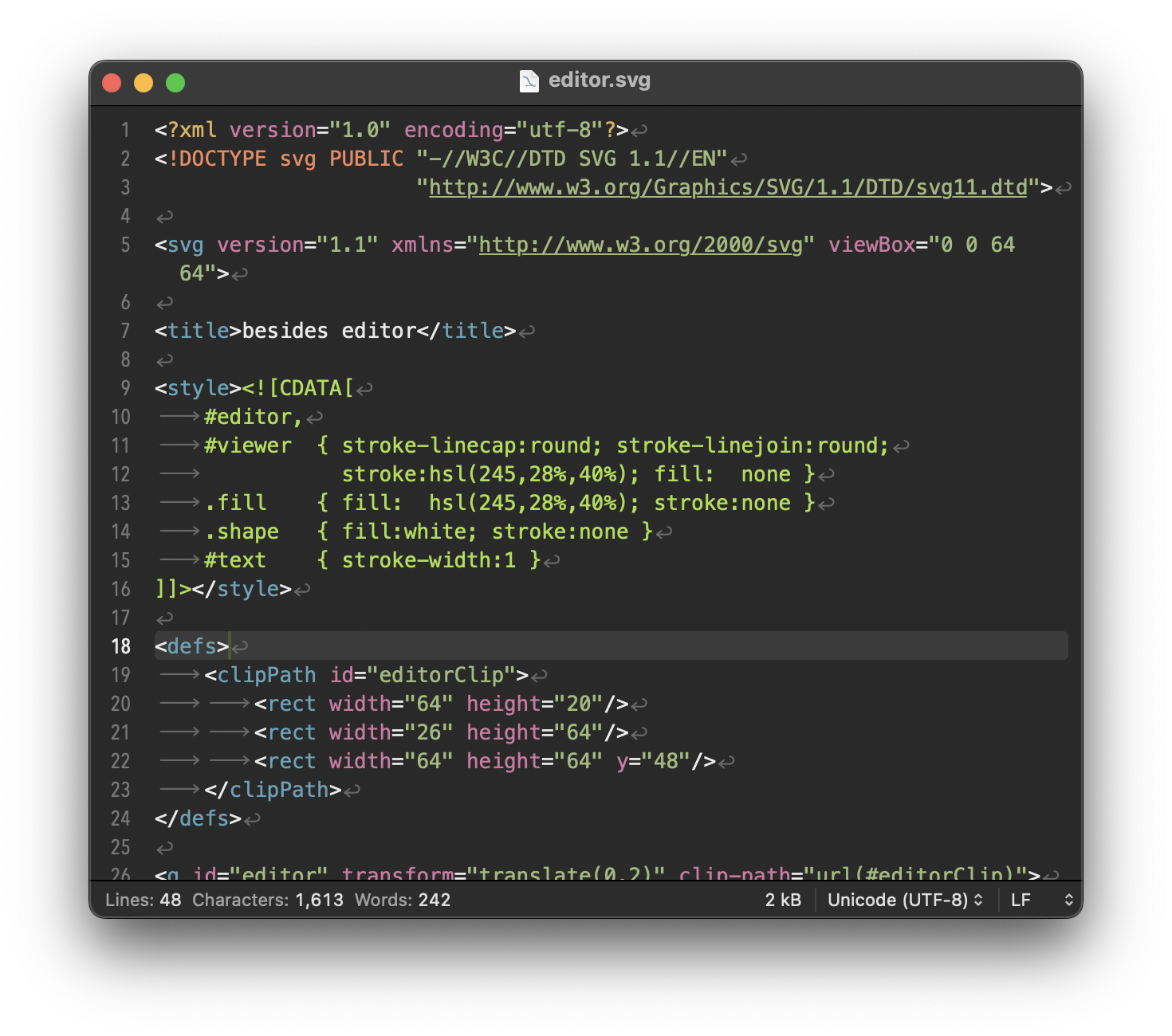Click the editor.svg document proxy icon
The image size is (1172, 1036).
[x=529, y=80]
